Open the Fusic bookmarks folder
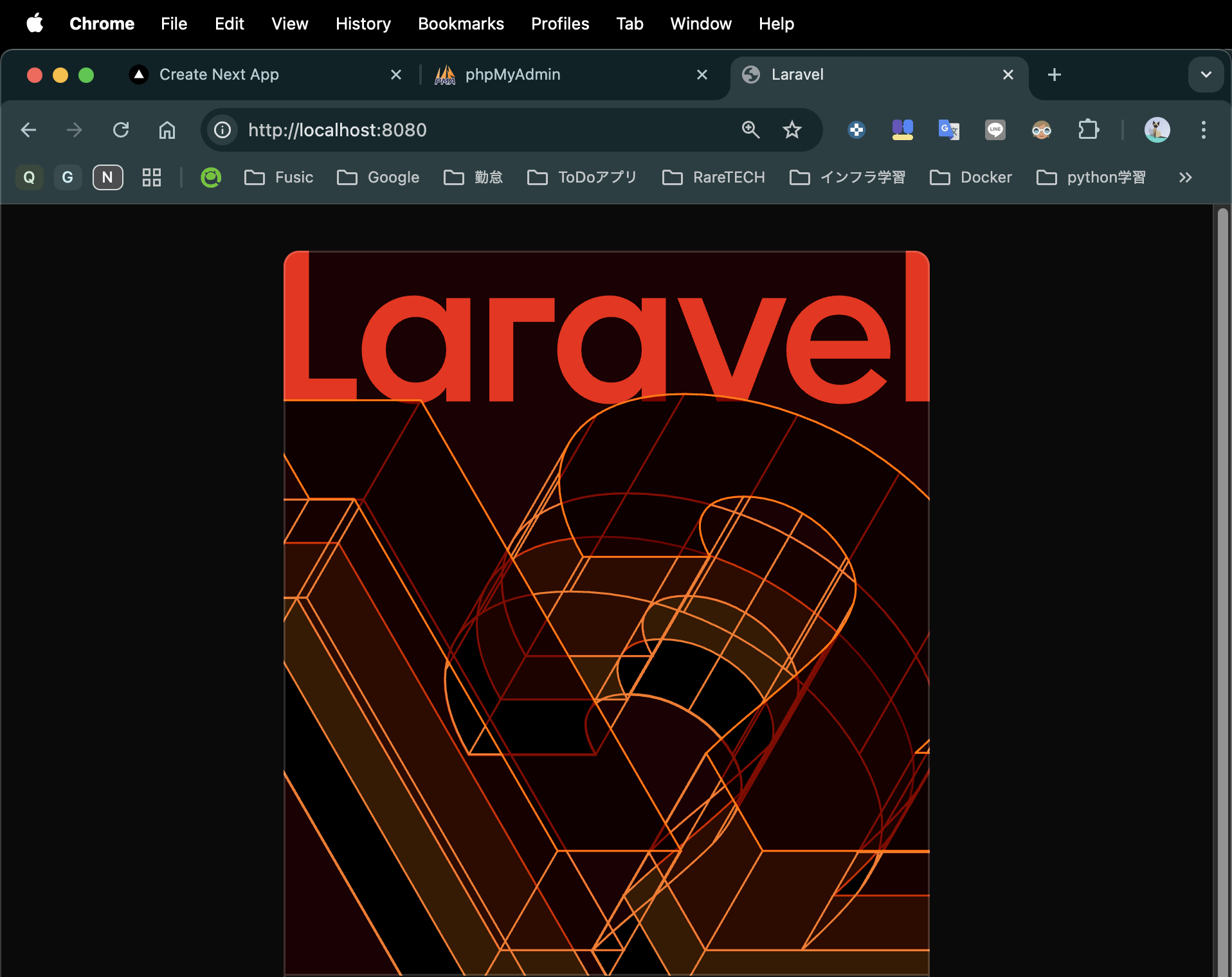 [279, 177]
